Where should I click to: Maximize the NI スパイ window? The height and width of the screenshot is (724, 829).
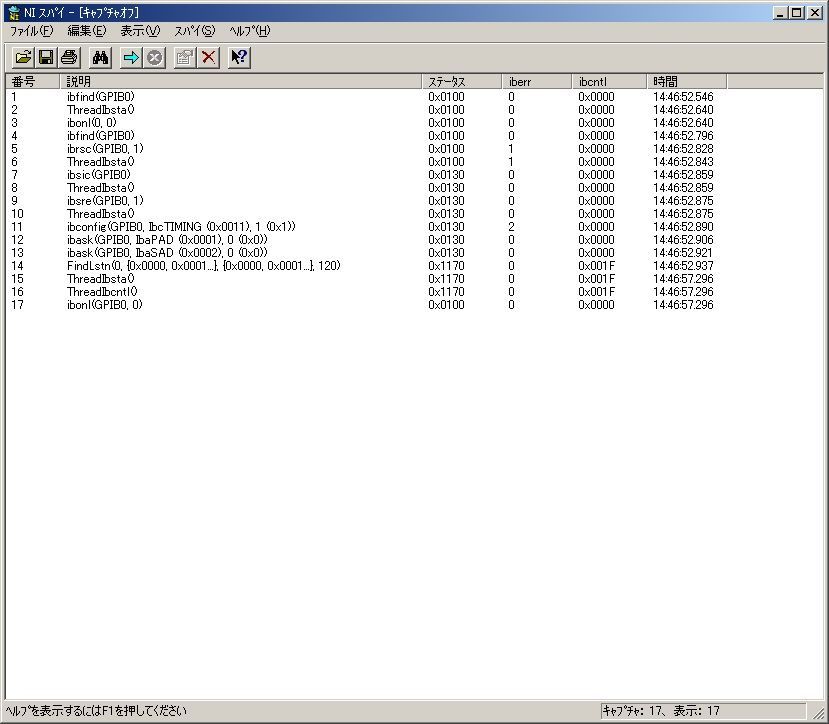tap(797, 13)
